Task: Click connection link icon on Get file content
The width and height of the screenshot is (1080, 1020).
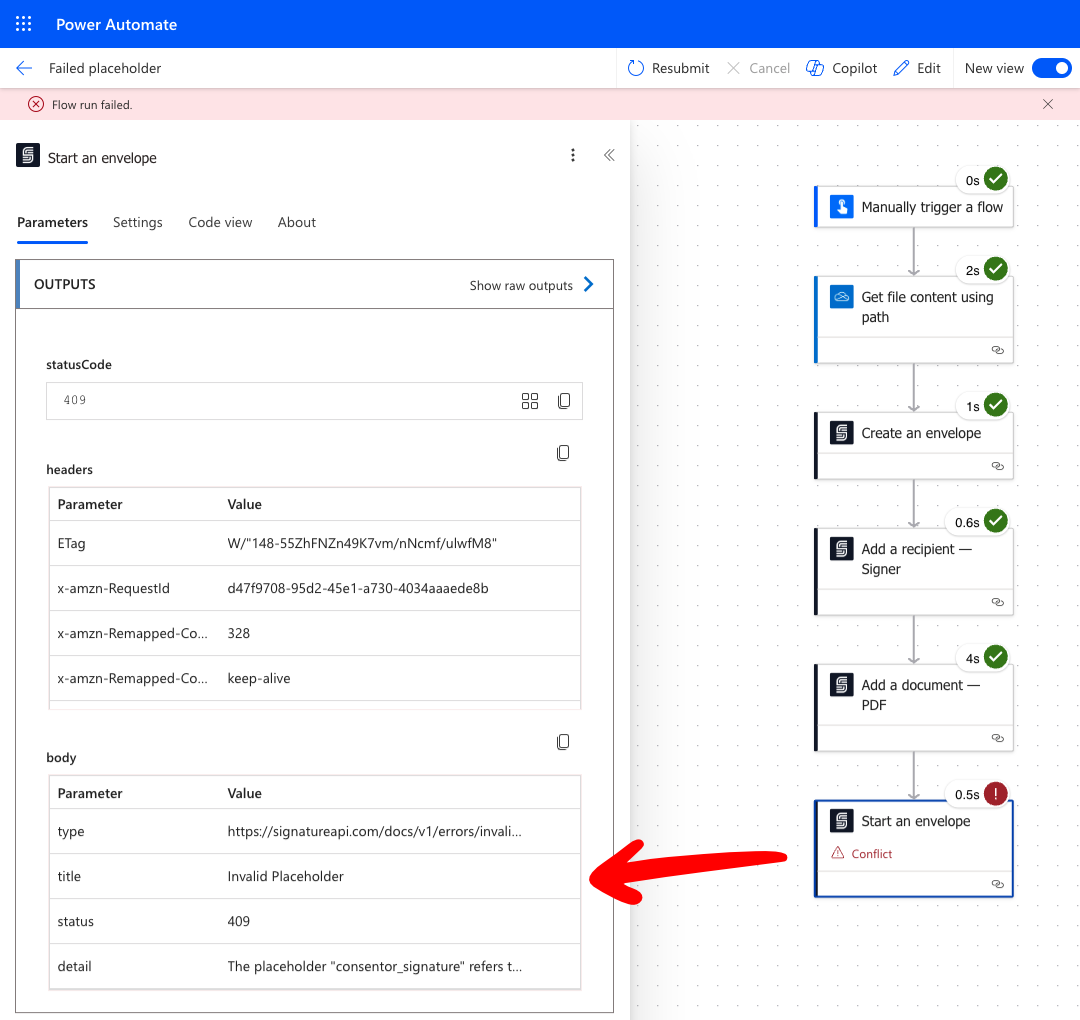Action: tap(997, 350)
